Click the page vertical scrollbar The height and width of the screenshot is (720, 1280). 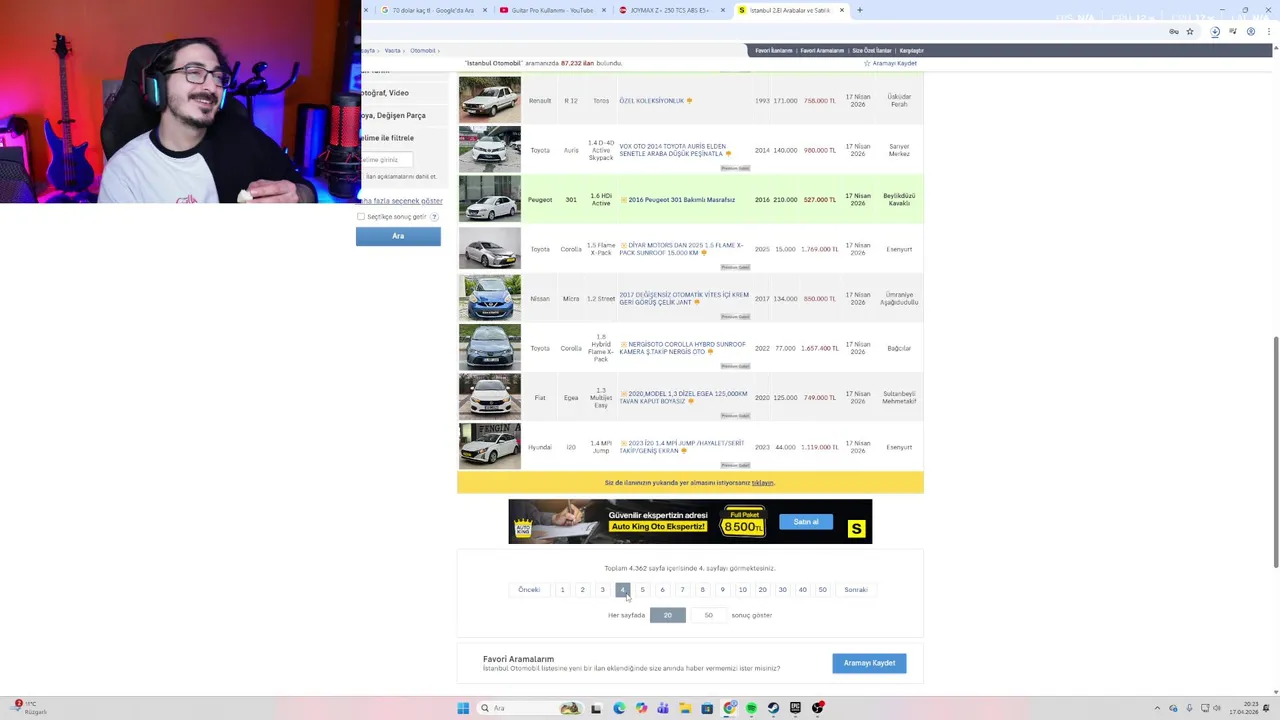tap(1275, 450)
